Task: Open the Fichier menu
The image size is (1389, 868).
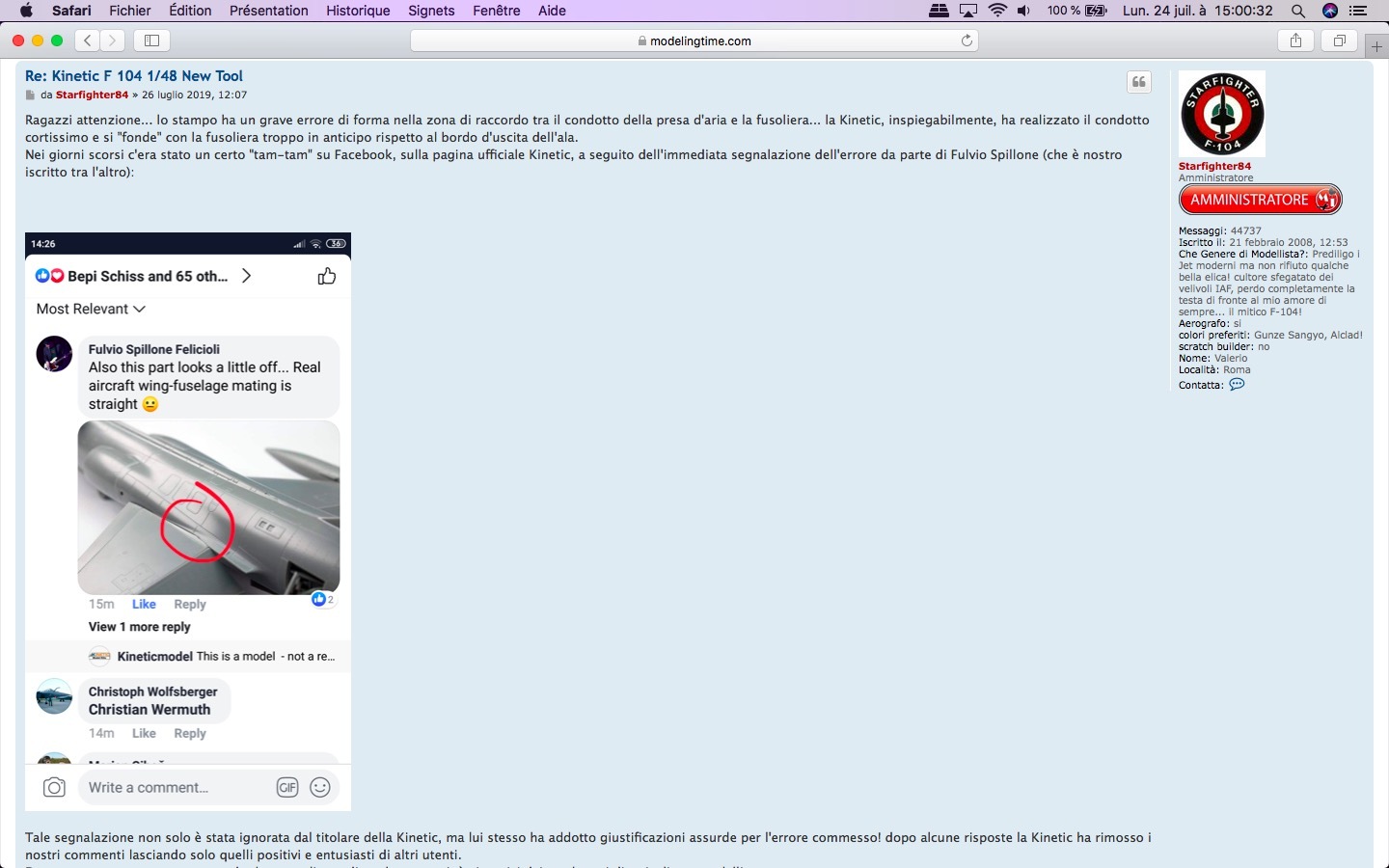Action: (130, 11)
